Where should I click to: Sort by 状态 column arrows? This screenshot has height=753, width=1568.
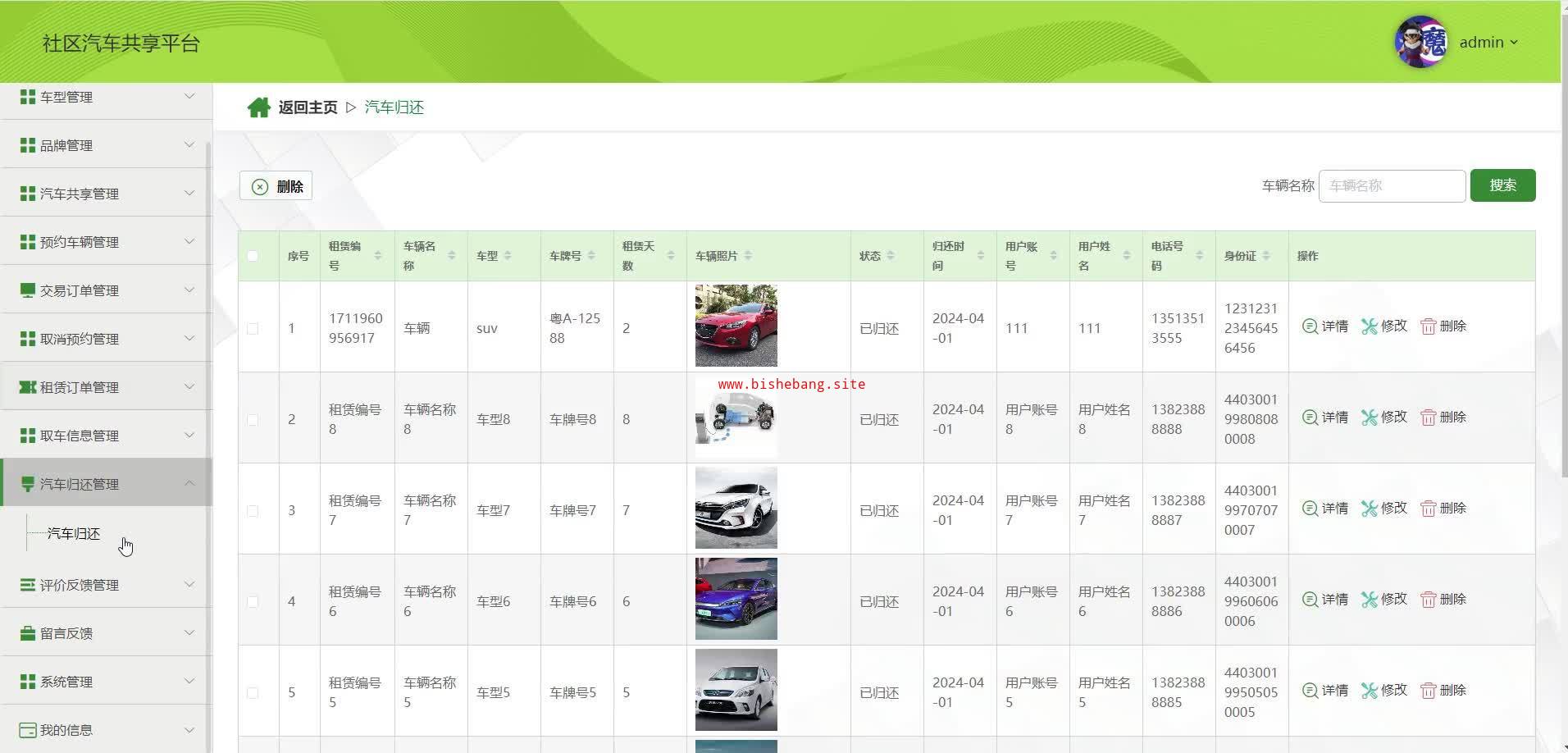tap(891, 256)
